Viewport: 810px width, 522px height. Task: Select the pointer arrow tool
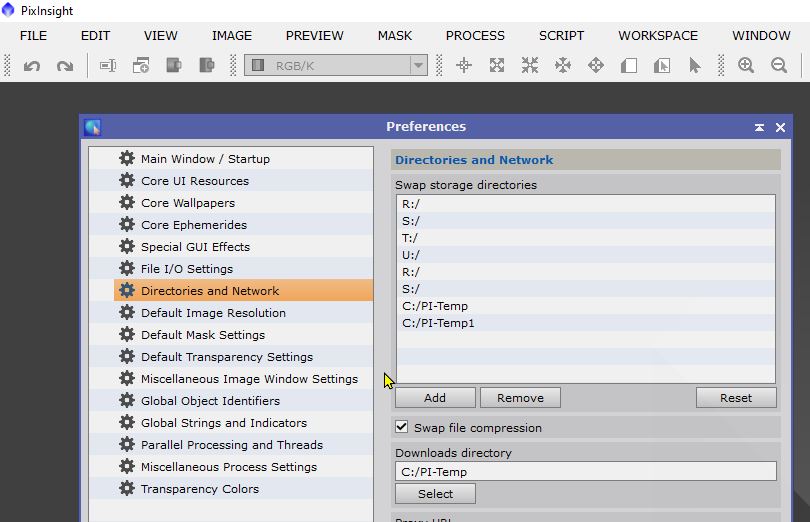click(x=695, y=66)
